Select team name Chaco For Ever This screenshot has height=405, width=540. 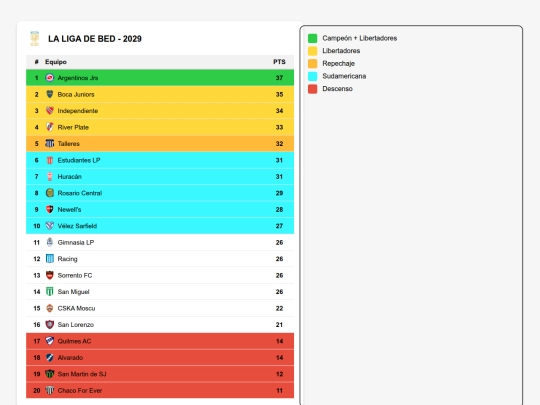coord(80,391)
